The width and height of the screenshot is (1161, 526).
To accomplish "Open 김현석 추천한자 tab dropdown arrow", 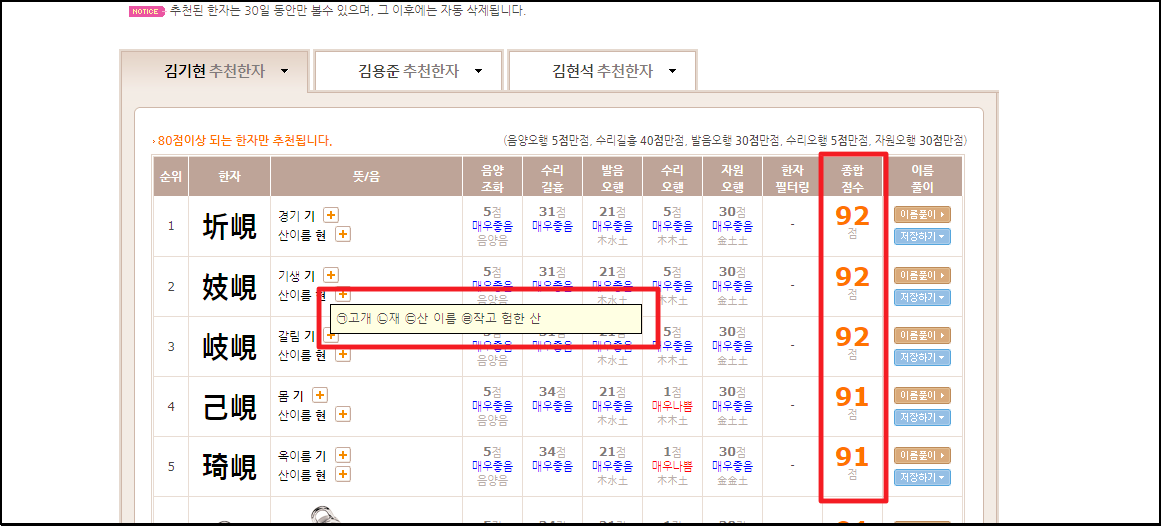I will click(672, 72).
